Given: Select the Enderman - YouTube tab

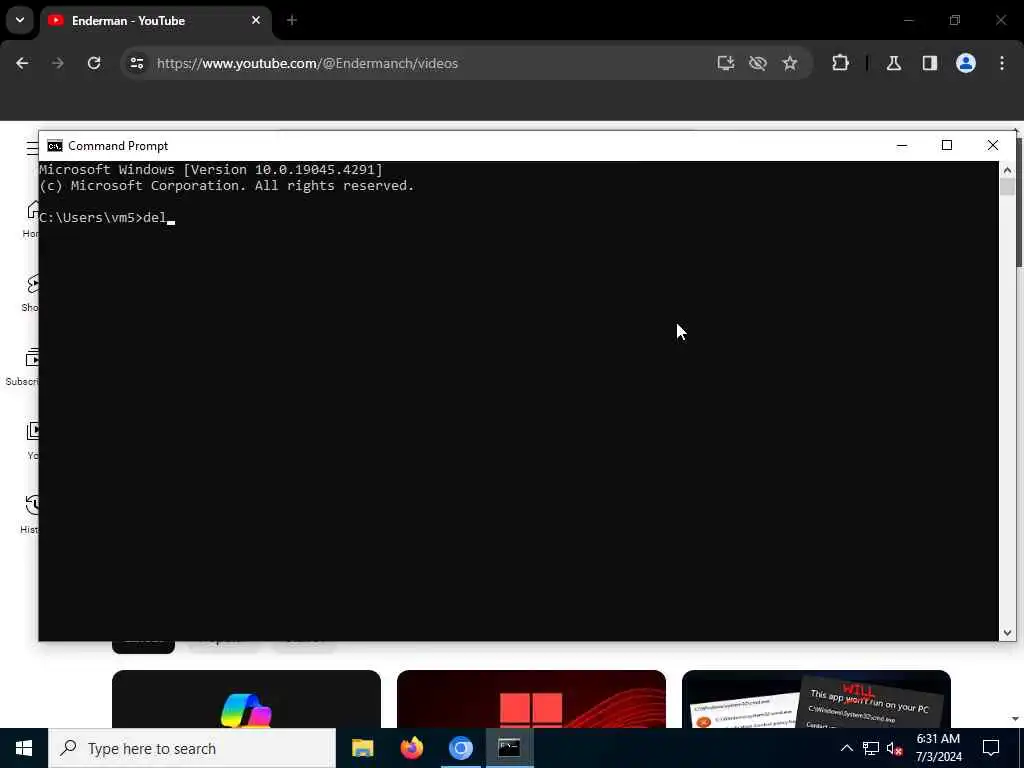Looking at the screenshot, I should pos(157,21).
